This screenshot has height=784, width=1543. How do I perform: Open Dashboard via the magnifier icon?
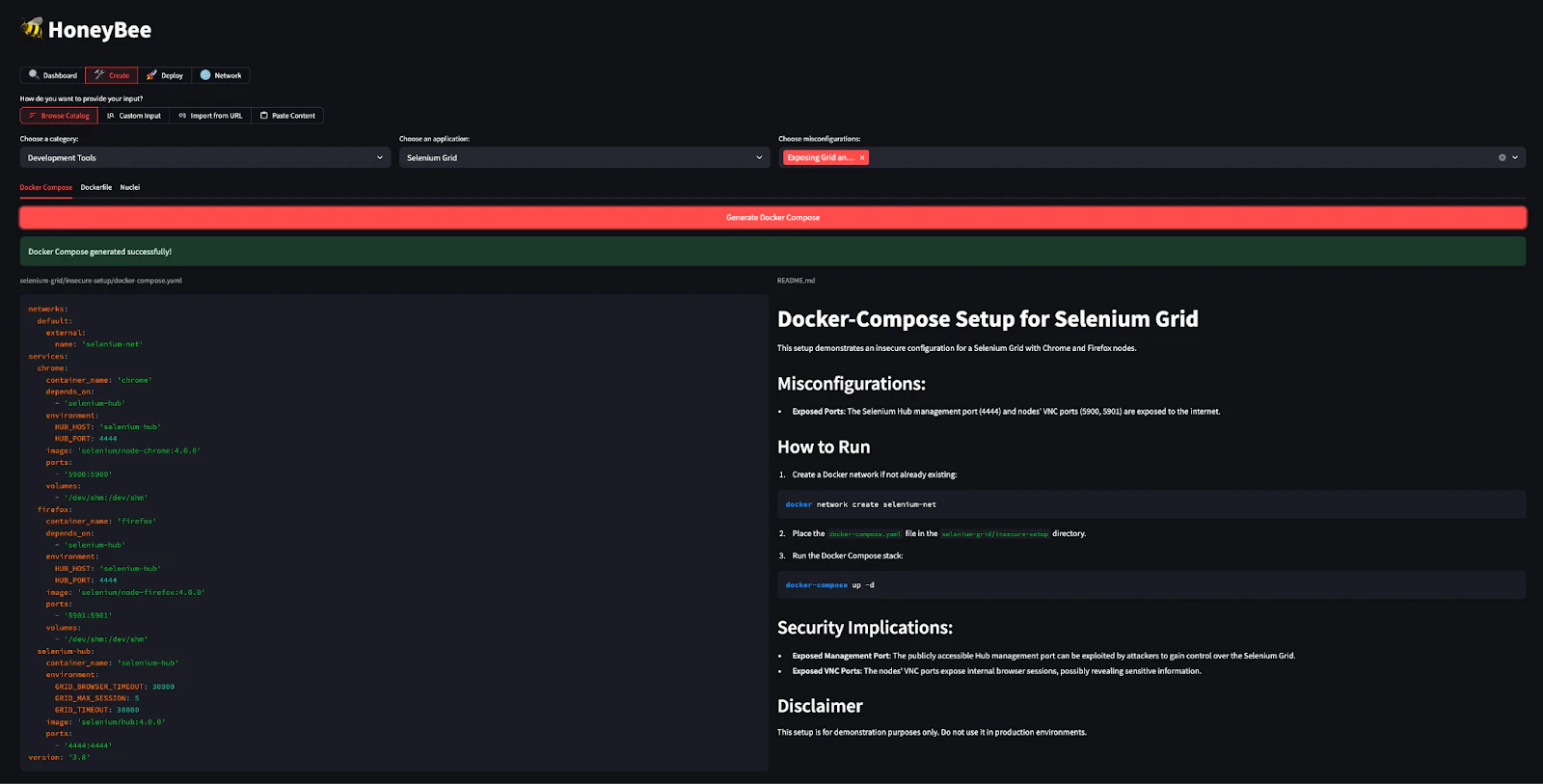[34, 74]
